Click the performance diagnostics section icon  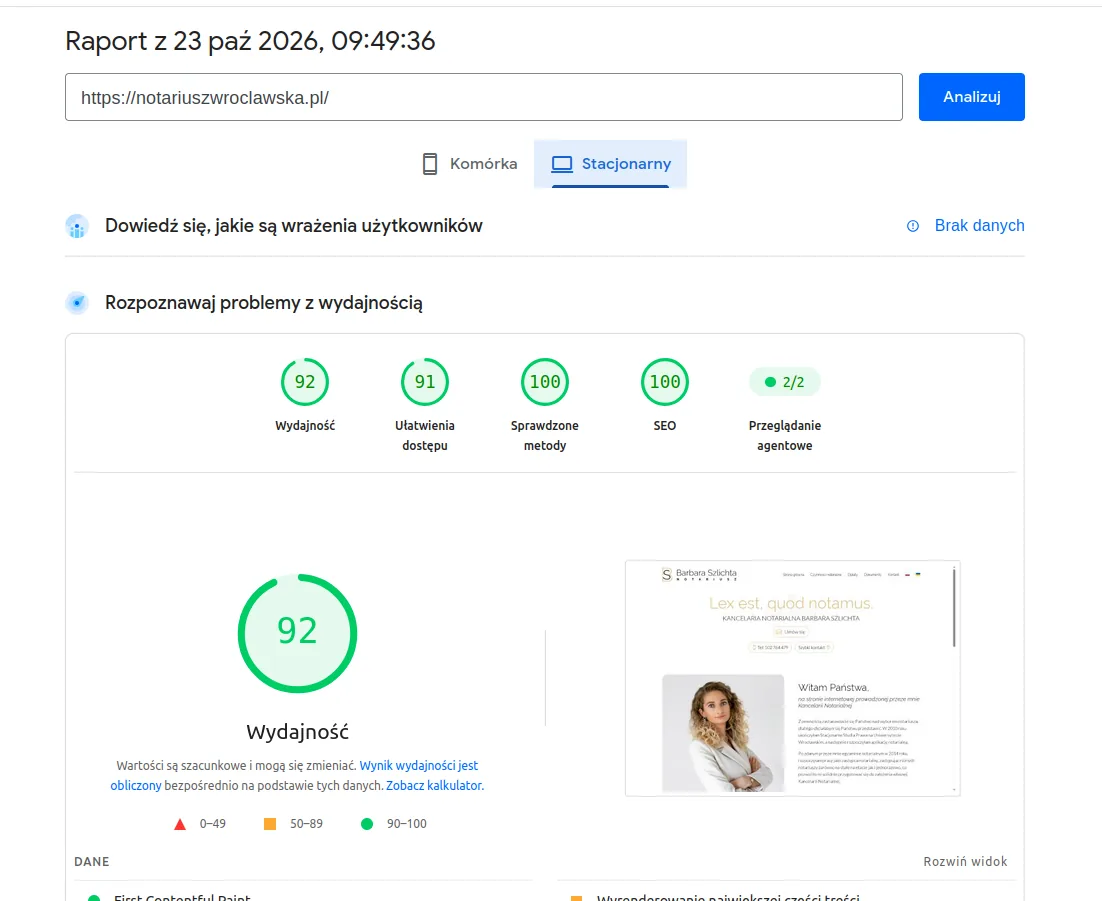point(77,303)
